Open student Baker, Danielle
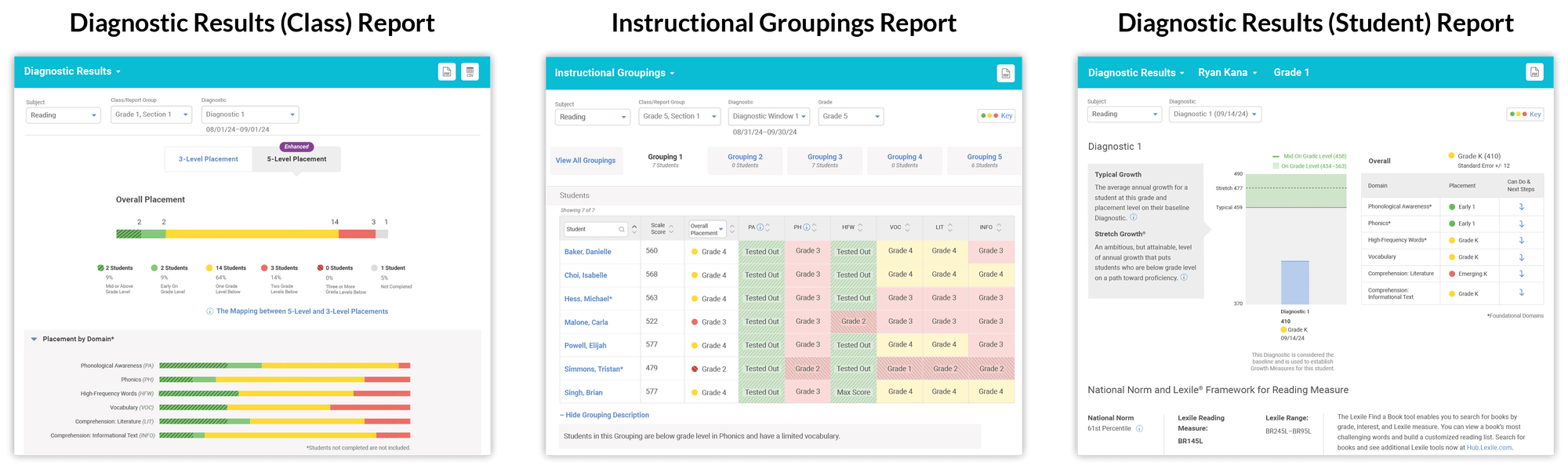 pos(588,252)
